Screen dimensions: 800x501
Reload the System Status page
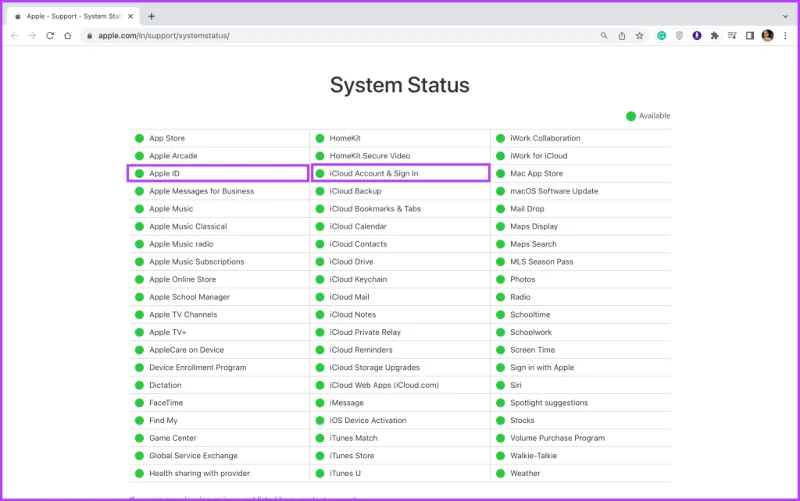(x=50, y=36)
